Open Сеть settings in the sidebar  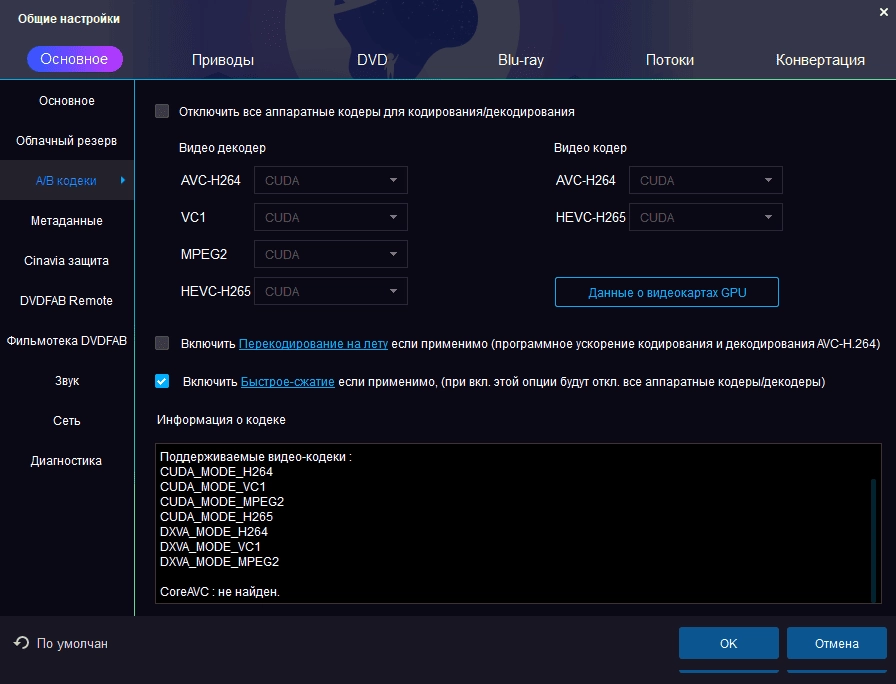point(67,421)
